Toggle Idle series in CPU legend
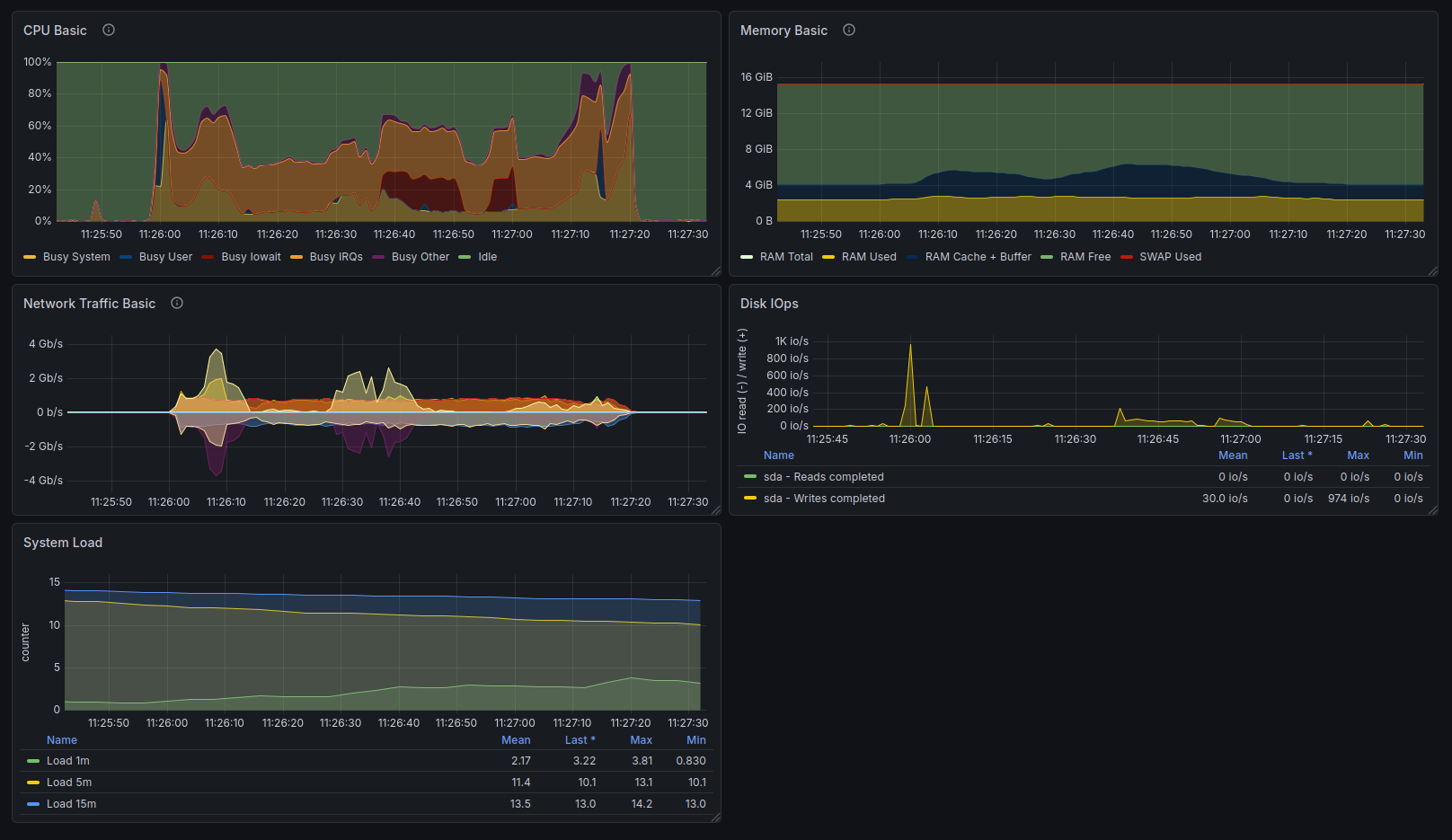Viewport: 1452px width, 840px height. 487,257
